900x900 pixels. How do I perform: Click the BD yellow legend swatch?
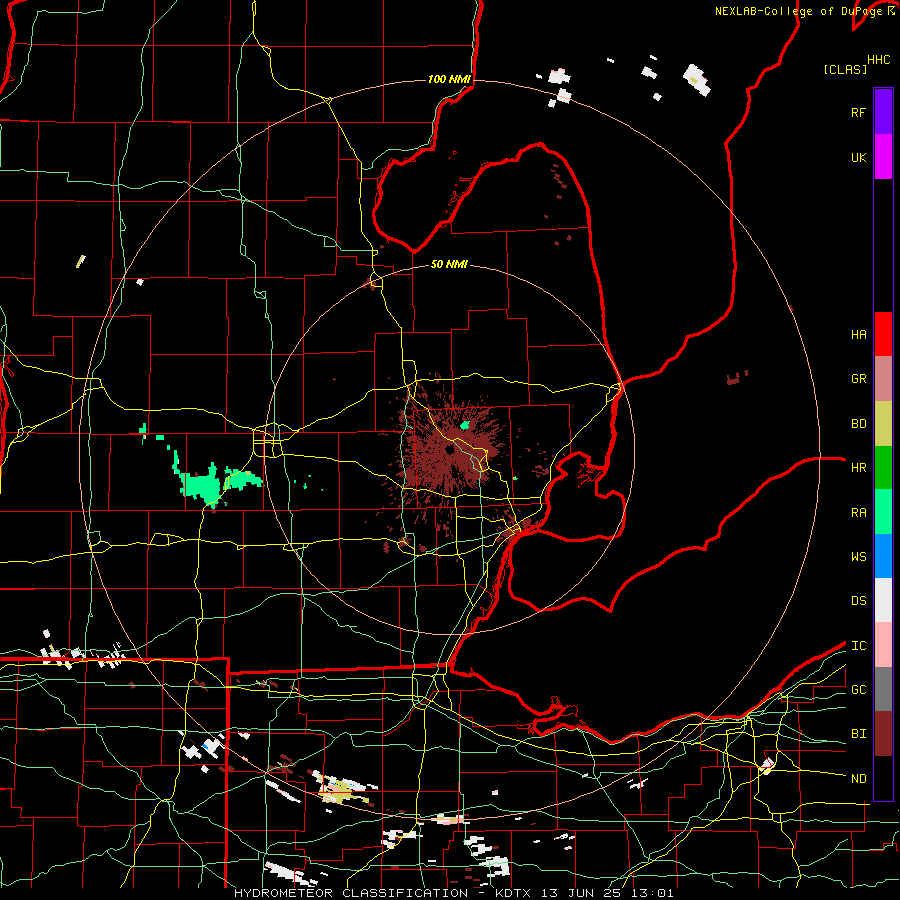coord(883,423)
